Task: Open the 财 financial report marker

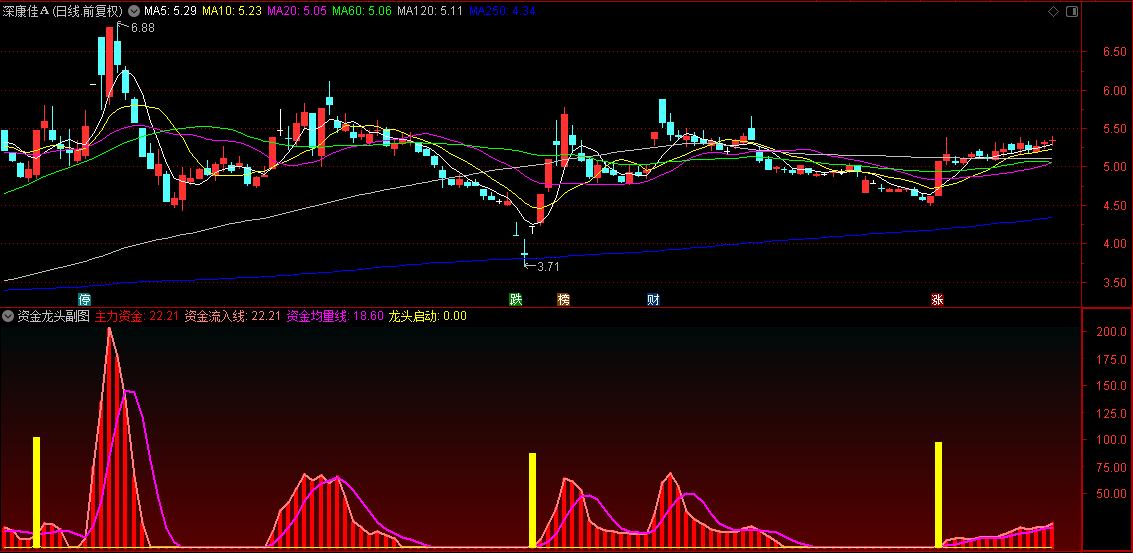Action: (653, 299)
